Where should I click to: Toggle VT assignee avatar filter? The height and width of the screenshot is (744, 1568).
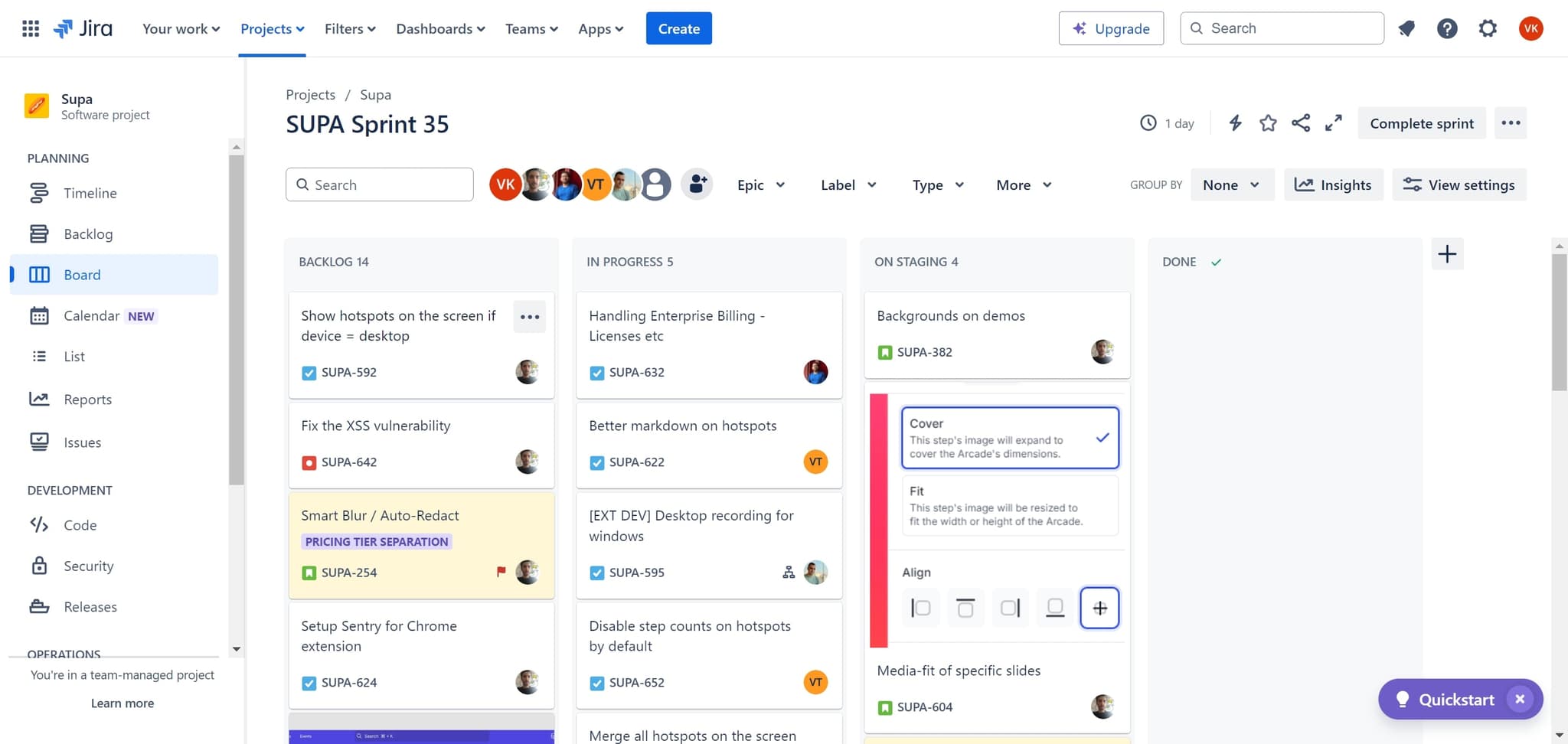pyautogui.click(x=596, y=184)
